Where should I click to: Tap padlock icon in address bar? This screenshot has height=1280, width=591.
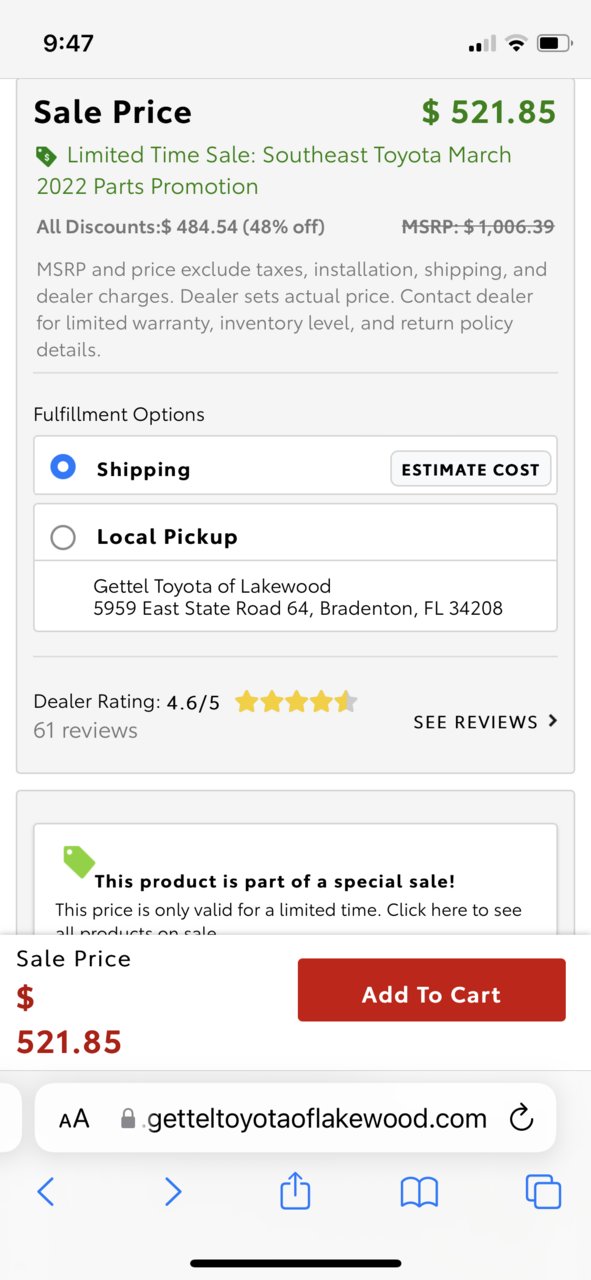(128, 1118)
